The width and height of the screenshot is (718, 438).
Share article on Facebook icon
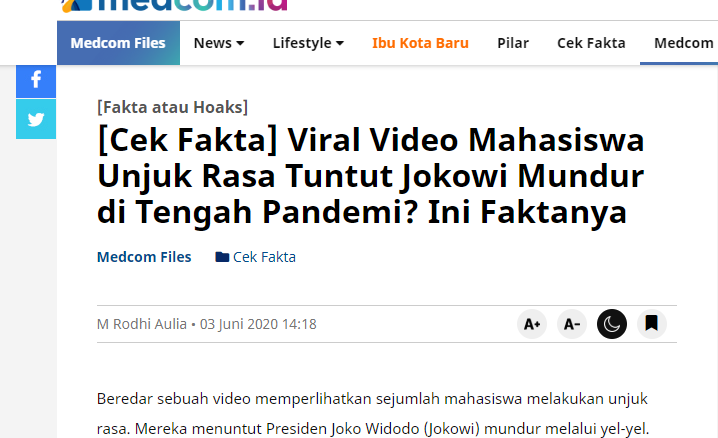36,81
